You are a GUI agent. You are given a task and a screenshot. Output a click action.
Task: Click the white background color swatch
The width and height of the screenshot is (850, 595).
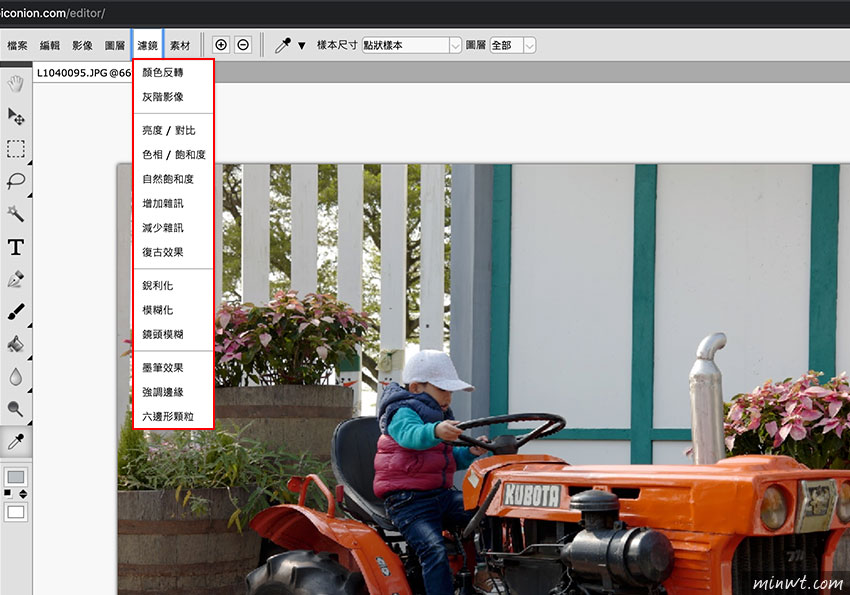(x=16, y=512)
